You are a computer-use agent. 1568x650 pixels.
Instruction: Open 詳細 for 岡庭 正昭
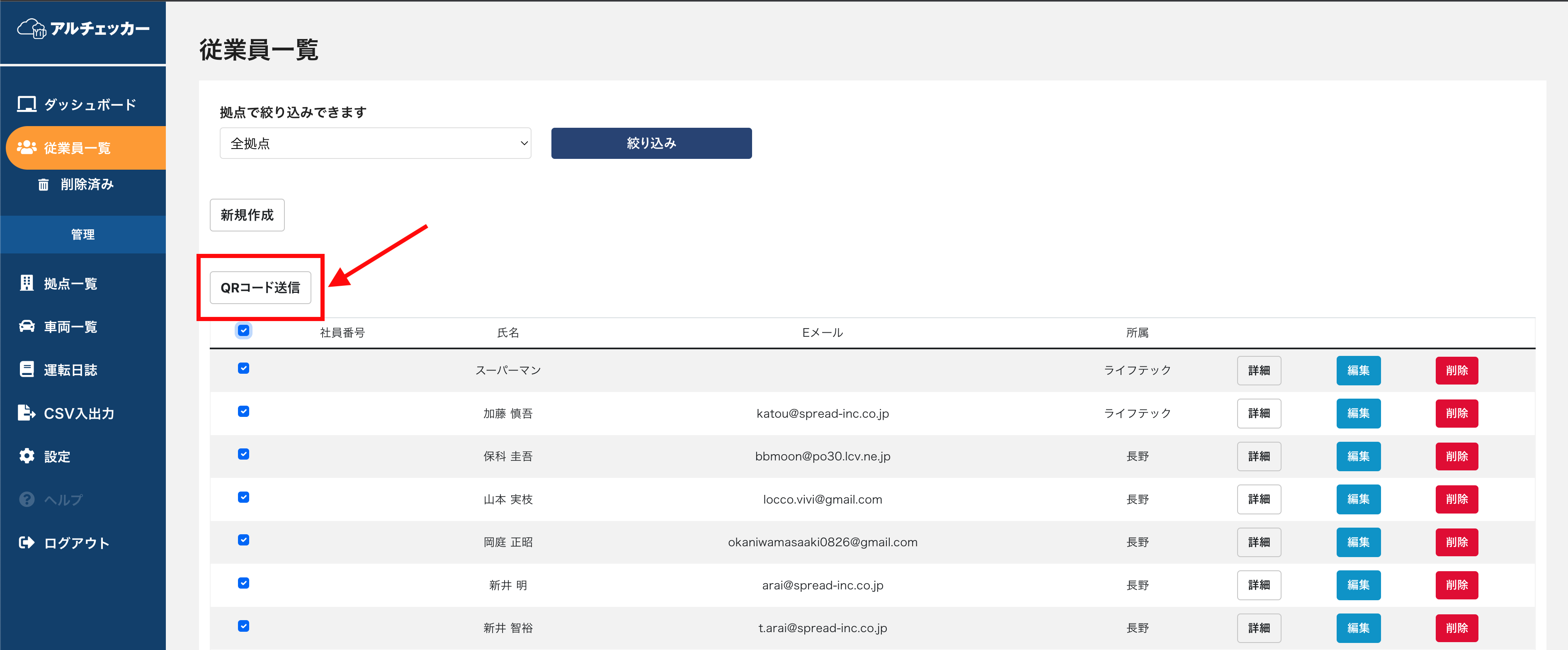pyautogui.click(x=1259, y=542)
